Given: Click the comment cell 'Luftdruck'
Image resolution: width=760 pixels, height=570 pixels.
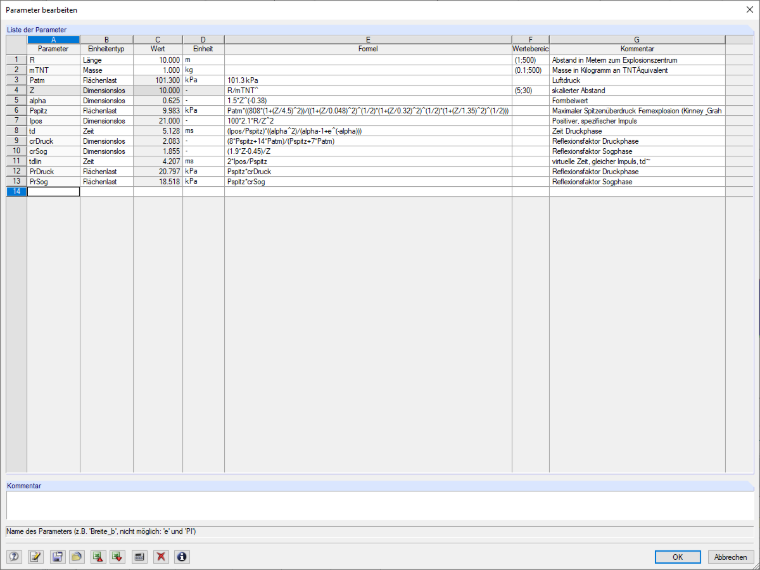Looking at the screenshot, I should pyautogui.click(x=637, y=80).
